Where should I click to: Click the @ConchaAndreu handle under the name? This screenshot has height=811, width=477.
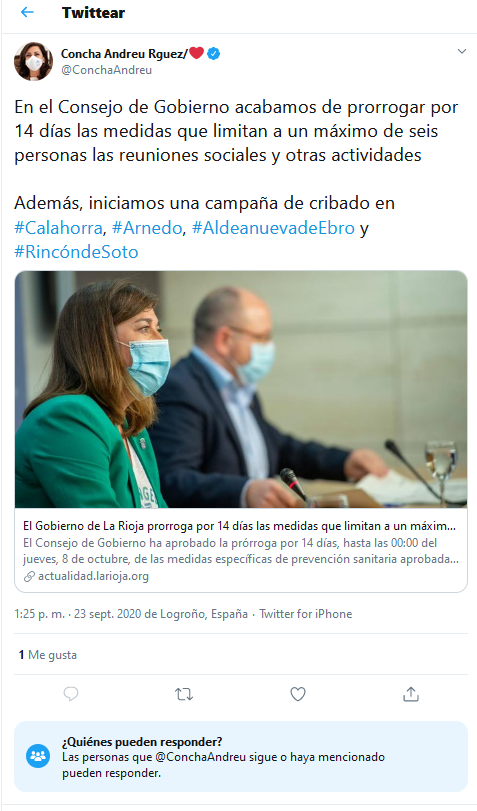[107, 70]
